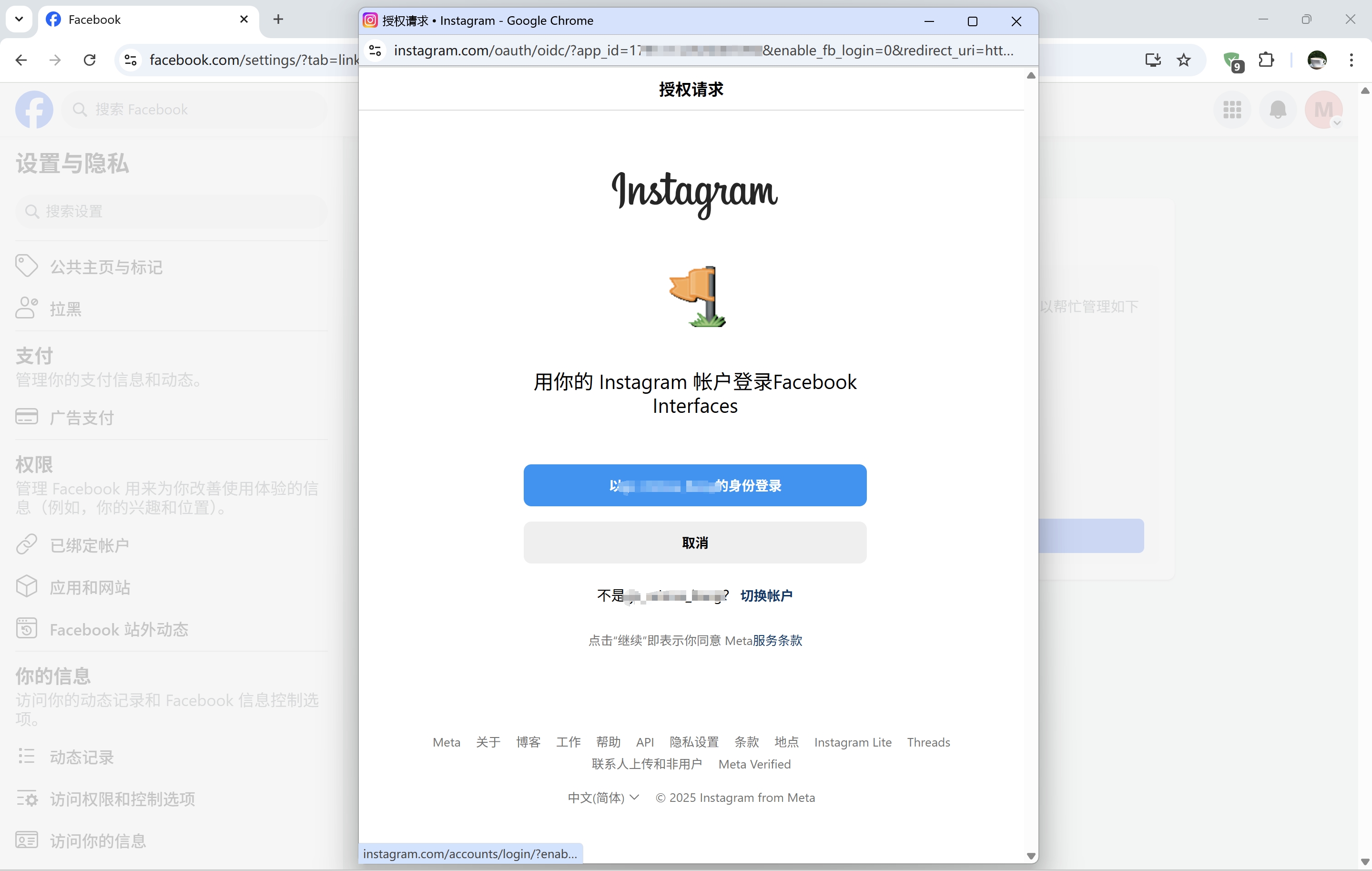Click the 动态记录 activity log icon
Screen dimensions: 1372x871
pyautogui.click(x=27, y=757)
